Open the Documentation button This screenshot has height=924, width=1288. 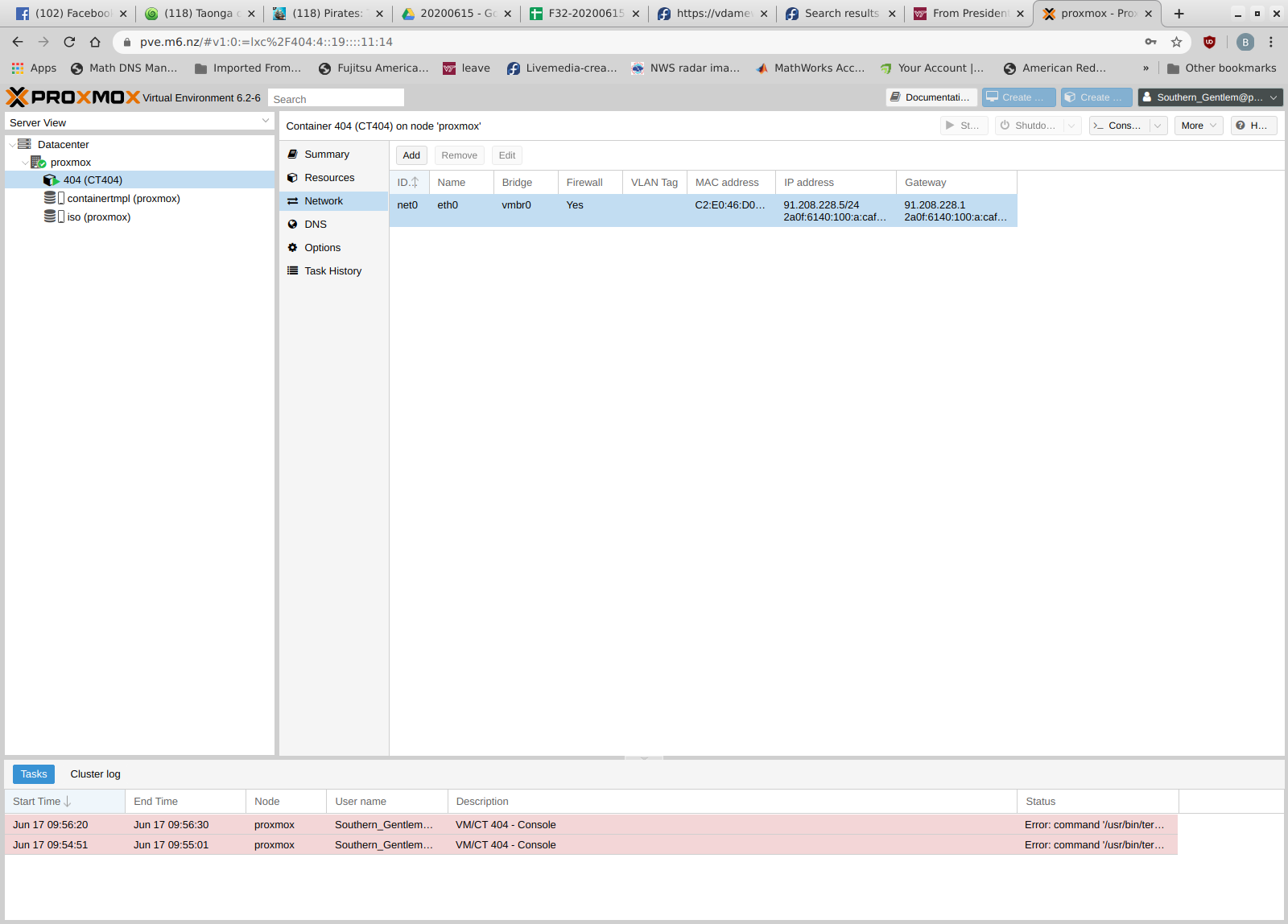[931, 97]
